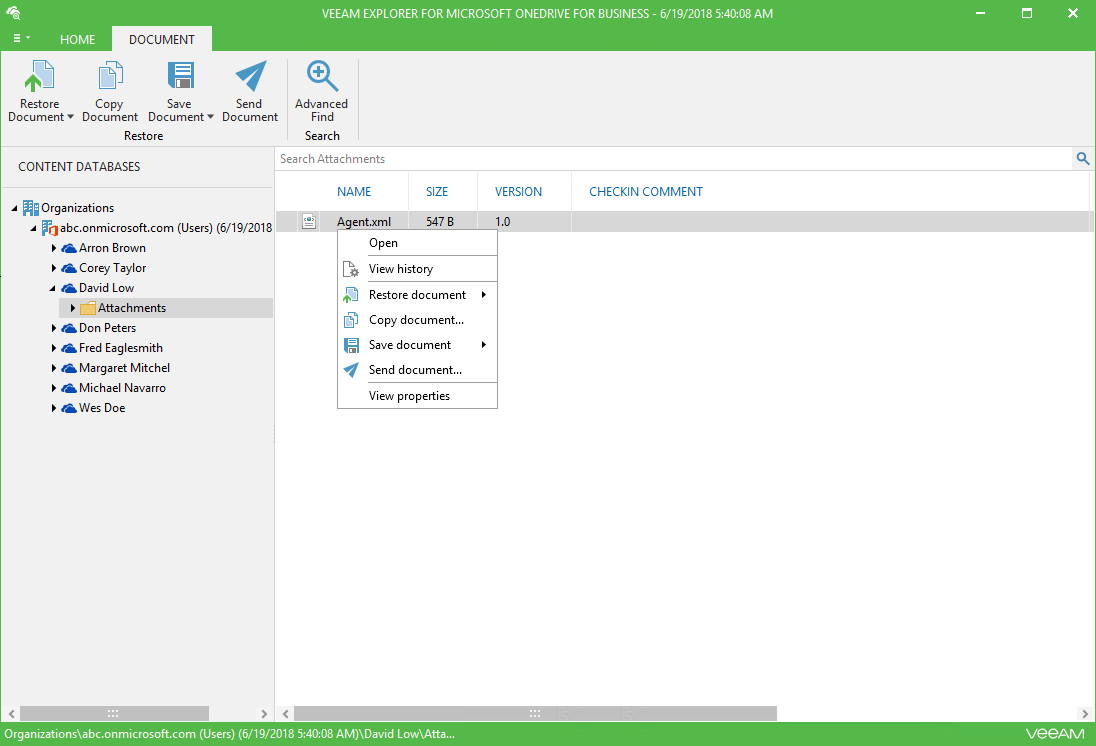Choose Copy document... menu entry

[x=417, y=320]
